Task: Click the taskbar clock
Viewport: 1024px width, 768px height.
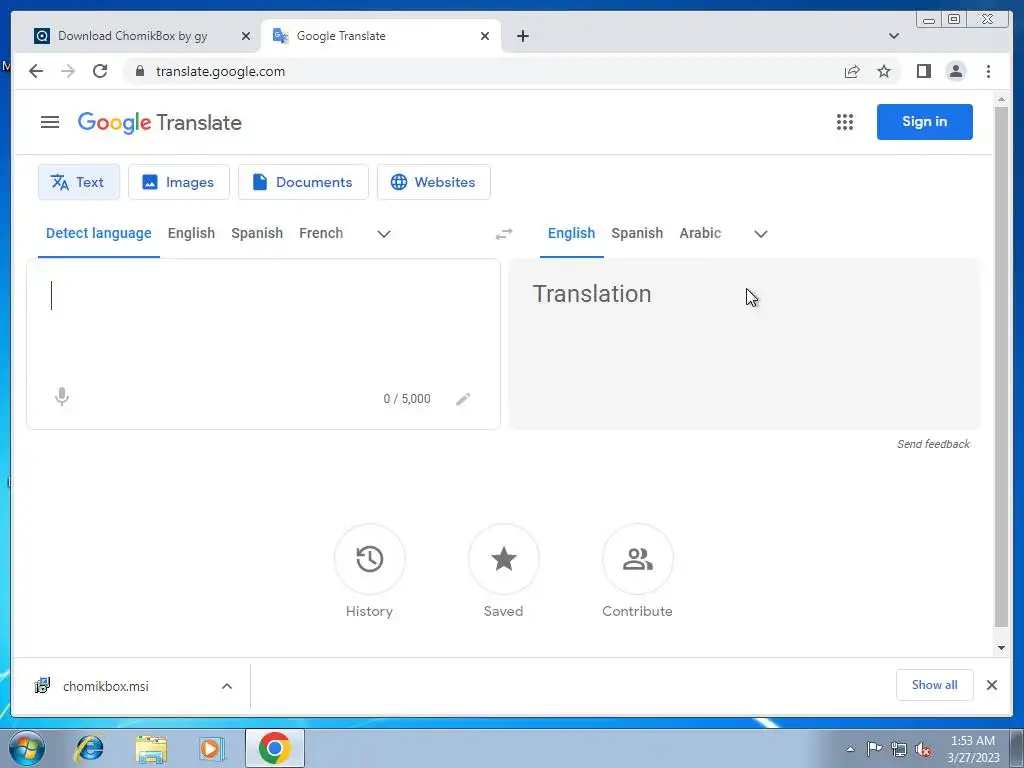Action: click(973, 749)
